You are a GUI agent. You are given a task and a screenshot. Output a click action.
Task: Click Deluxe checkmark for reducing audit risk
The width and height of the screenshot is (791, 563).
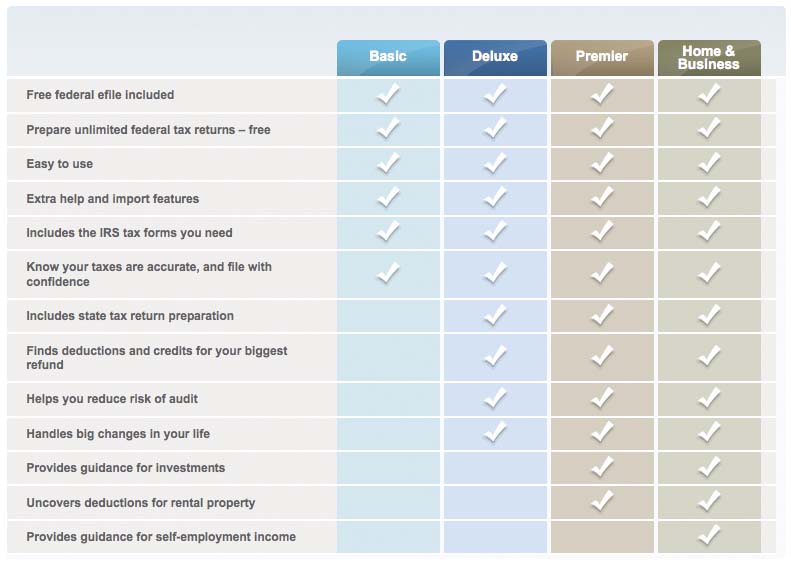(495, 399)
